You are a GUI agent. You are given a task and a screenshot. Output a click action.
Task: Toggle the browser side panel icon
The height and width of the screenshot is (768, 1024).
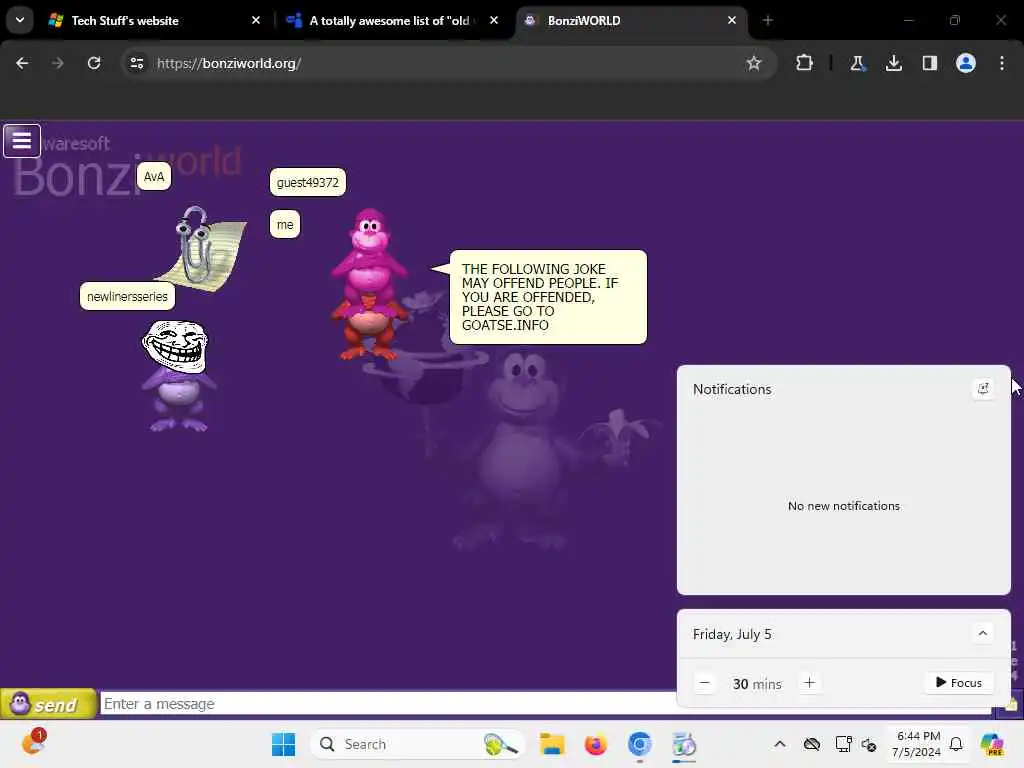click(929, 63)
